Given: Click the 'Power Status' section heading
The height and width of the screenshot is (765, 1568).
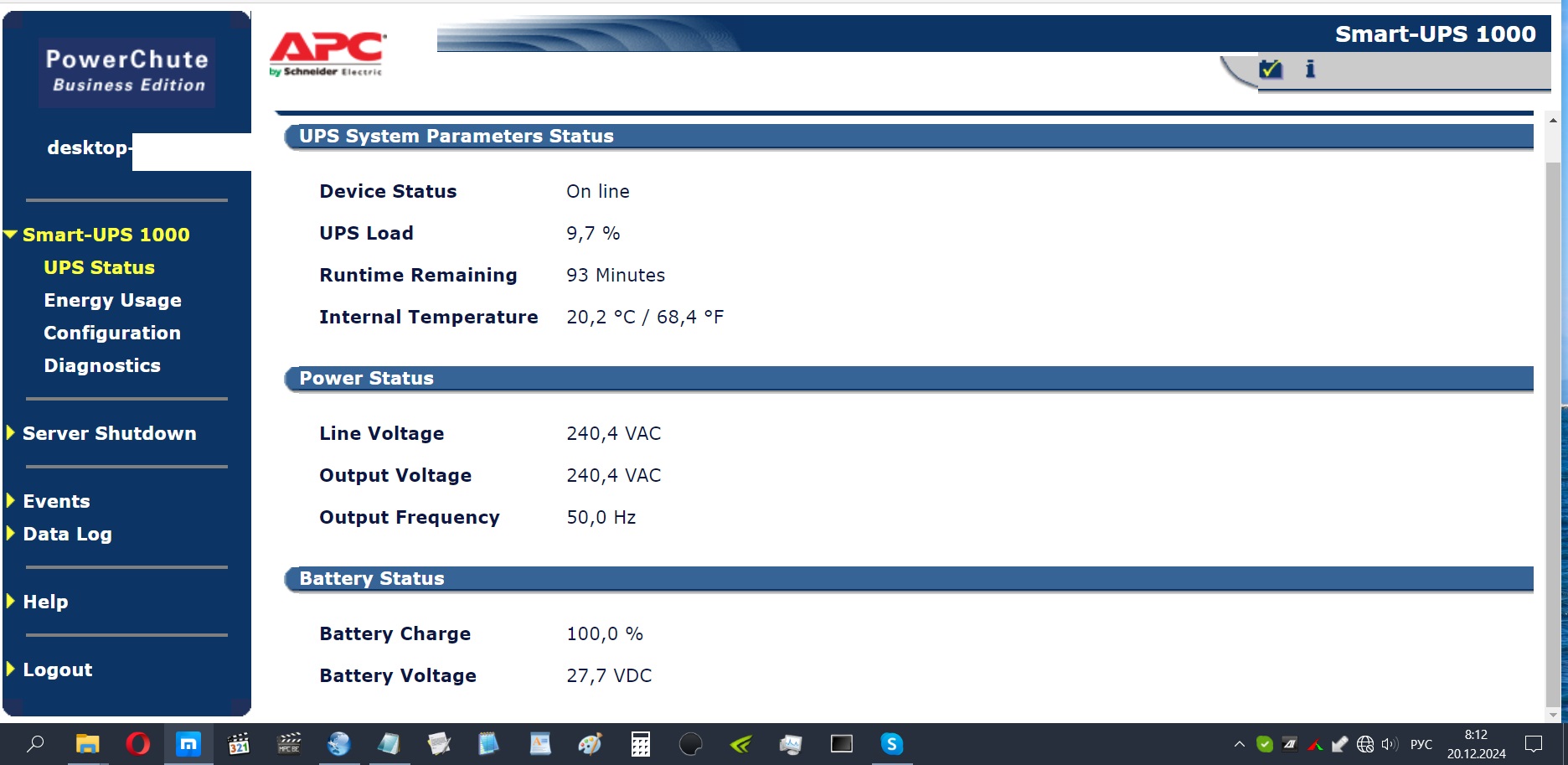Looking at the screenshot, I should pyautogui.click(x=366, y=378).
